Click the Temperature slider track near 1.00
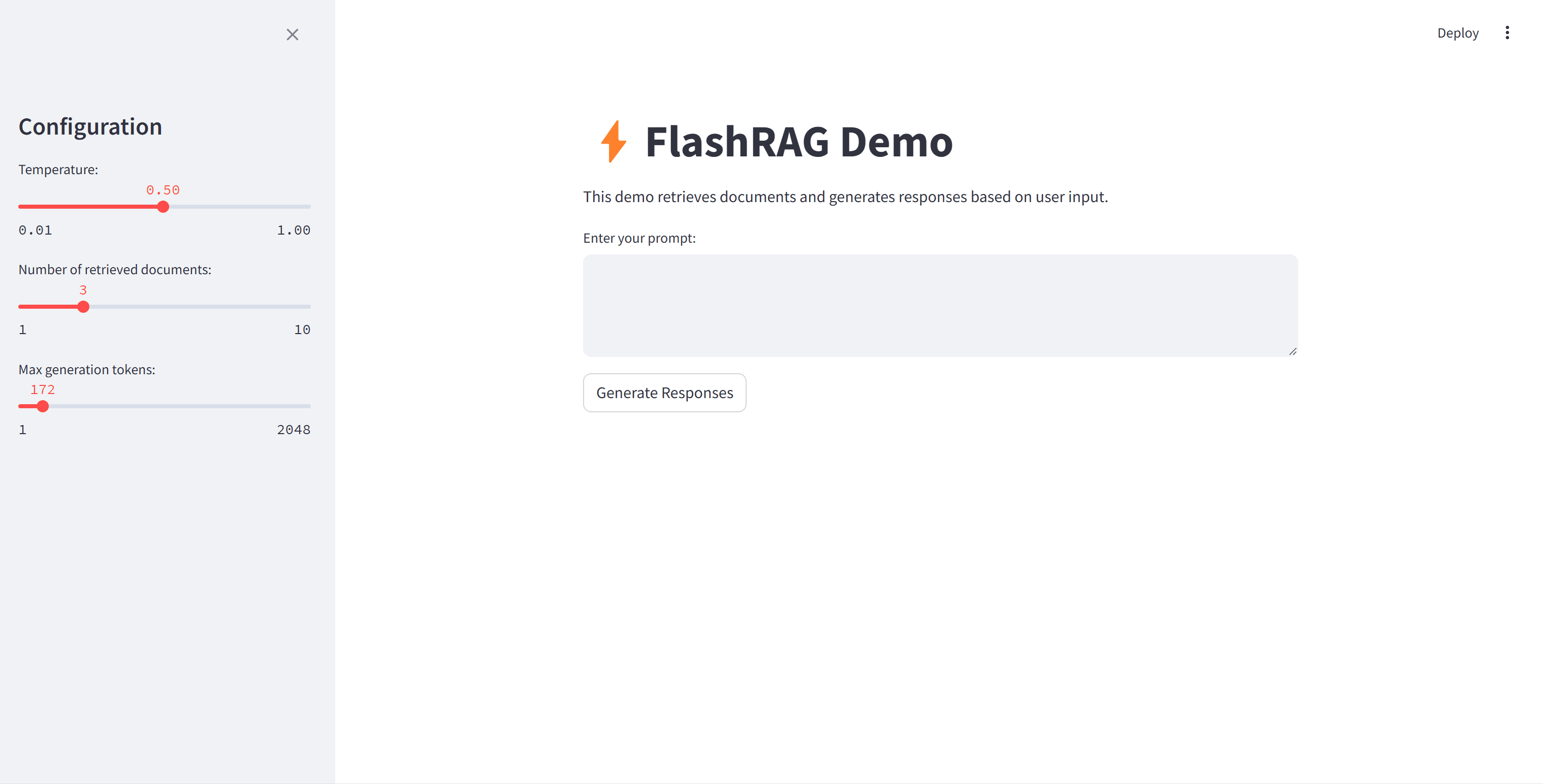 303,207
